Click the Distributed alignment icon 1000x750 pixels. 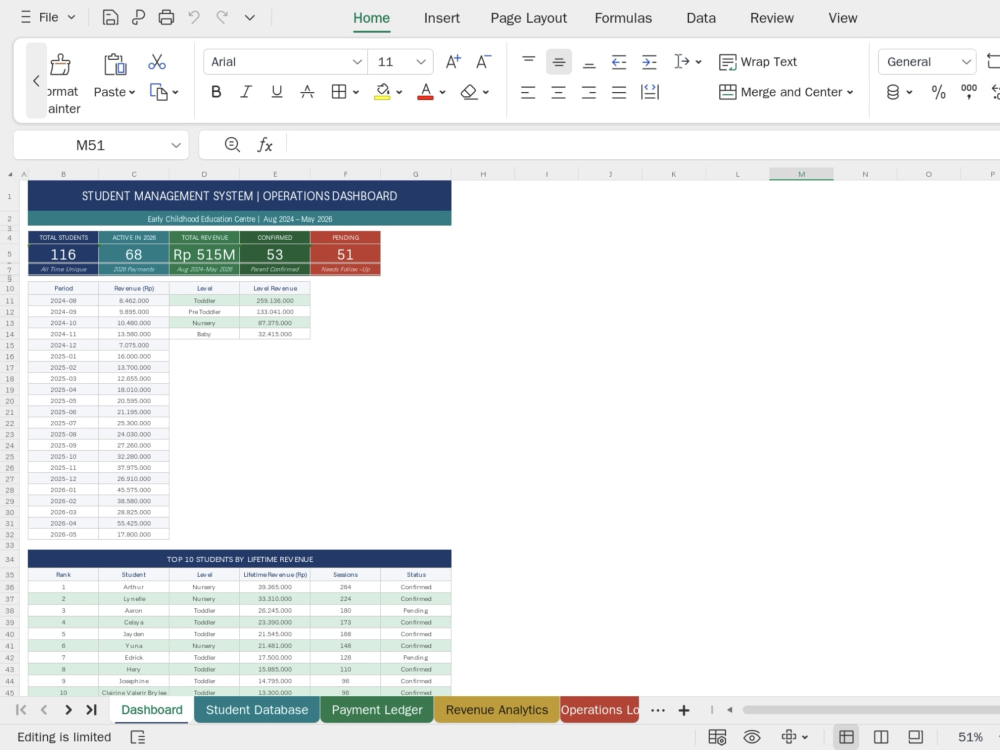pyautogui.click(x=650, y=92)
